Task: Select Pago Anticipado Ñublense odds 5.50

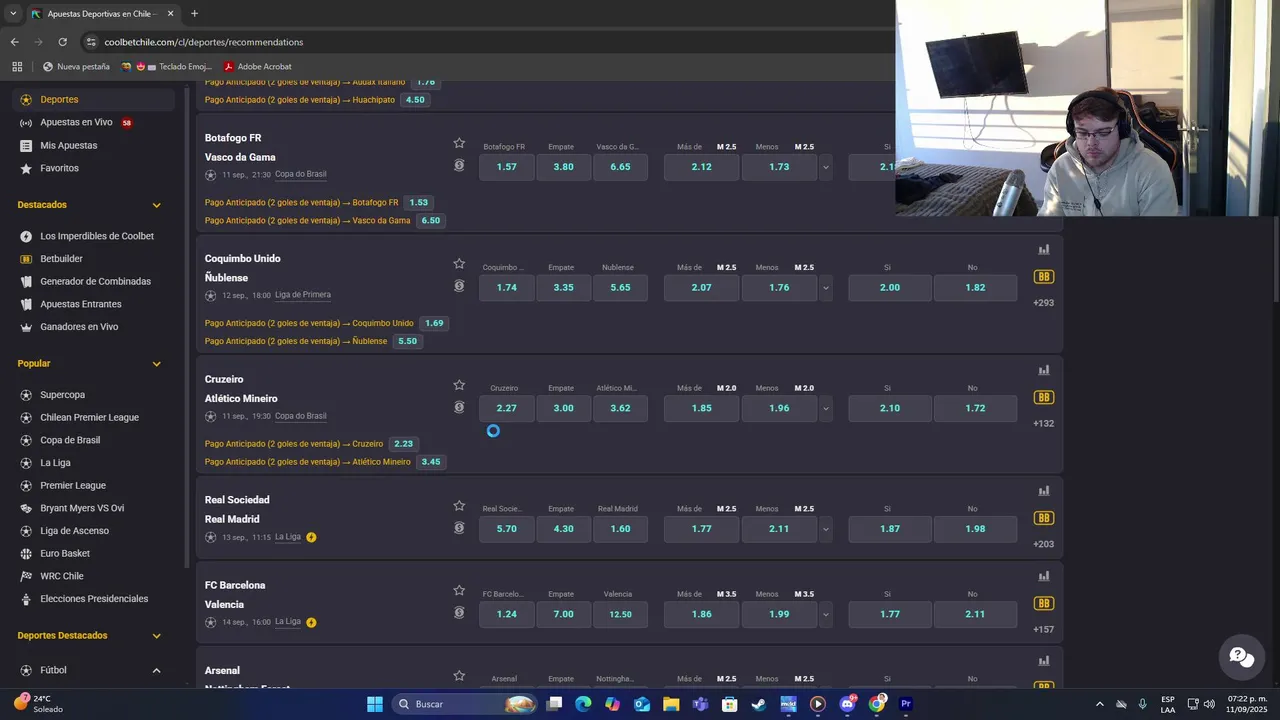Action: pyautogui.click(x=407, y=341)
